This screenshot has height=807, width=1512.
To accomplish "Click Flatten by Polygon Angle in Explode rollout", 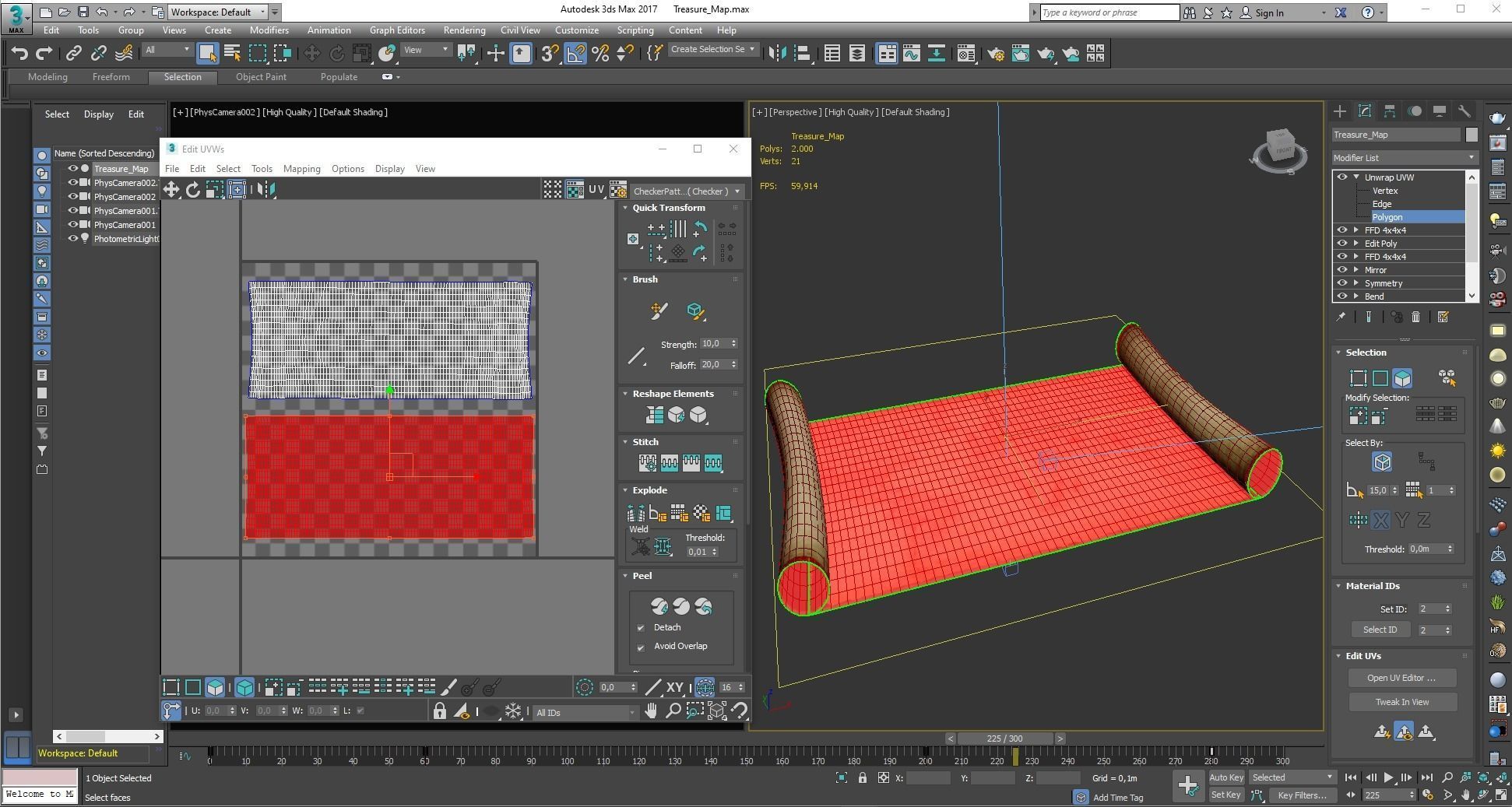I will 657,513.
